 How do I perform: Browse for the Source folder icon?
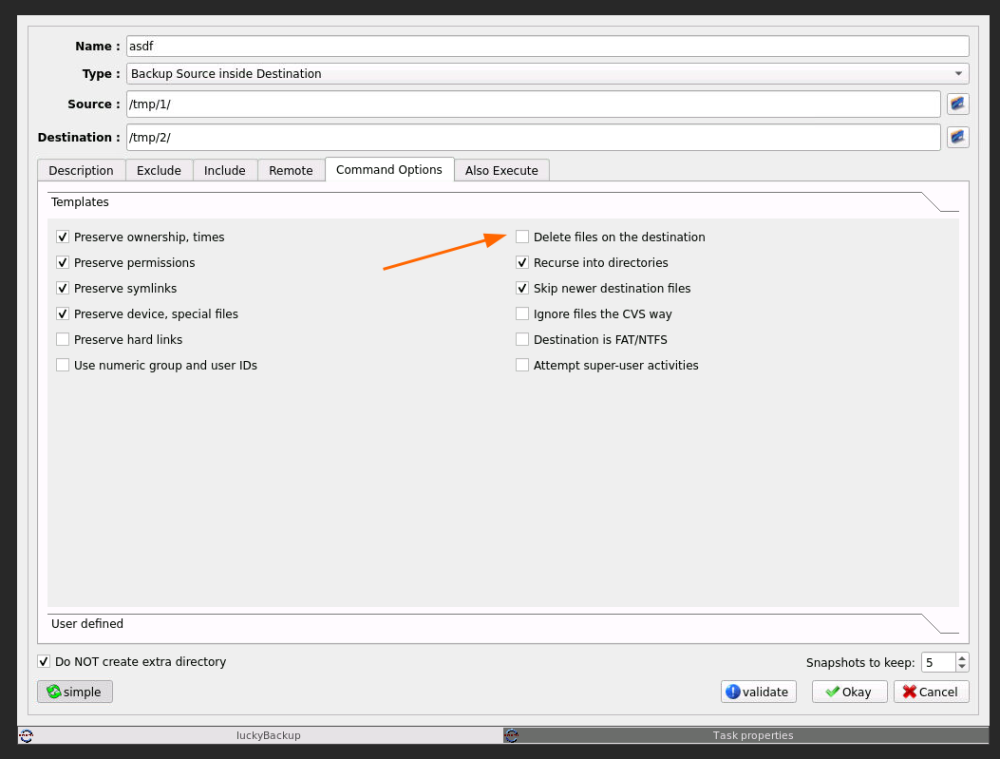point(957,104)
